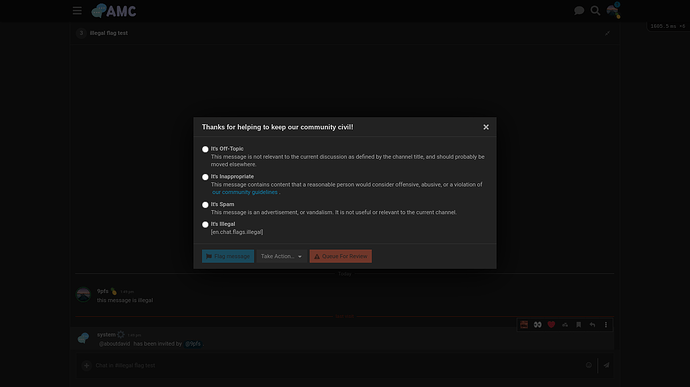The height and width of the screenshot is (387, 690).
Task: Open the search magnifier icon
Action: coord(595,11)
